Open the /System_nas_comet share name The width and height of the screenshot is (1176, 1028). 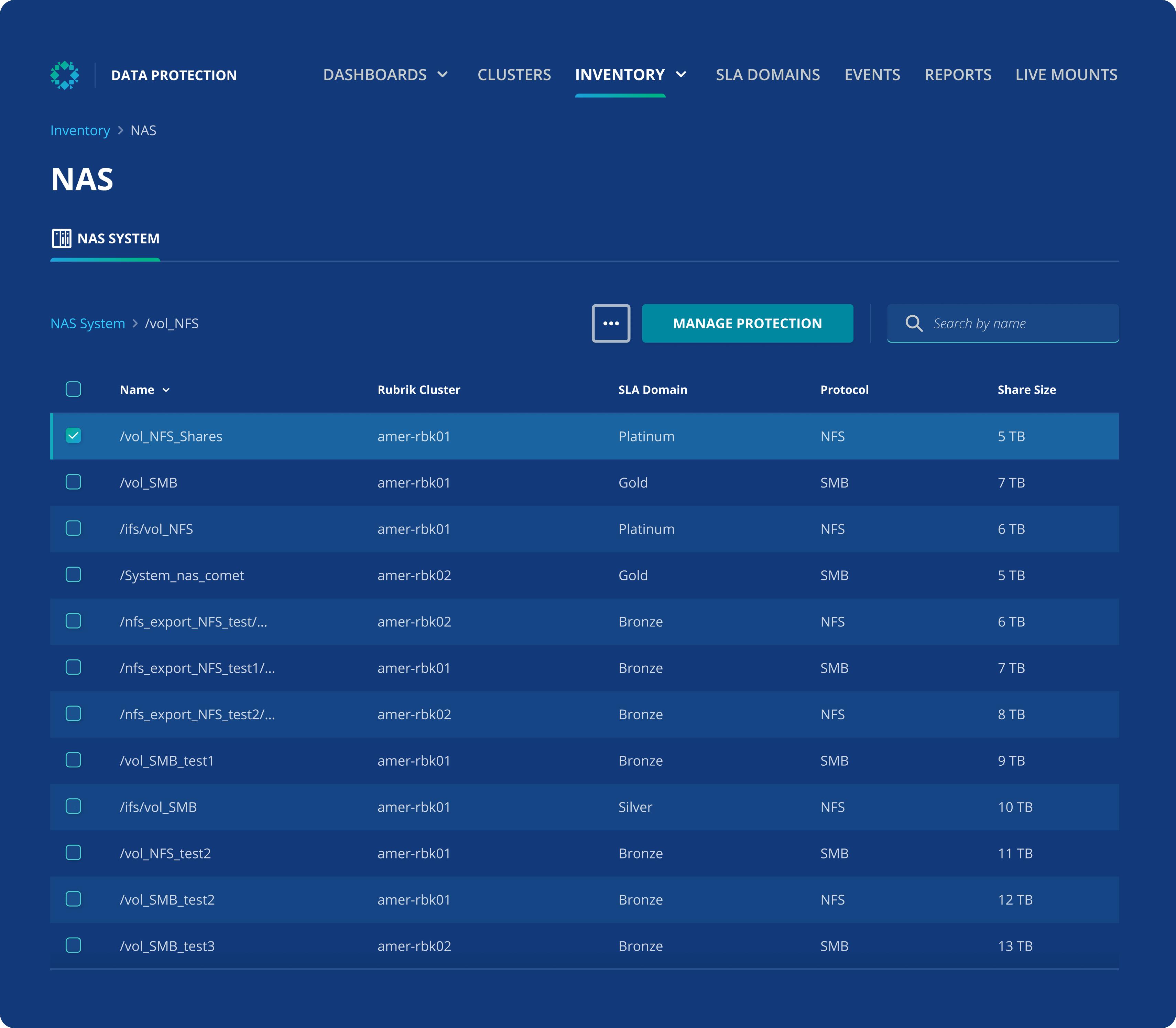coord(182,576)
